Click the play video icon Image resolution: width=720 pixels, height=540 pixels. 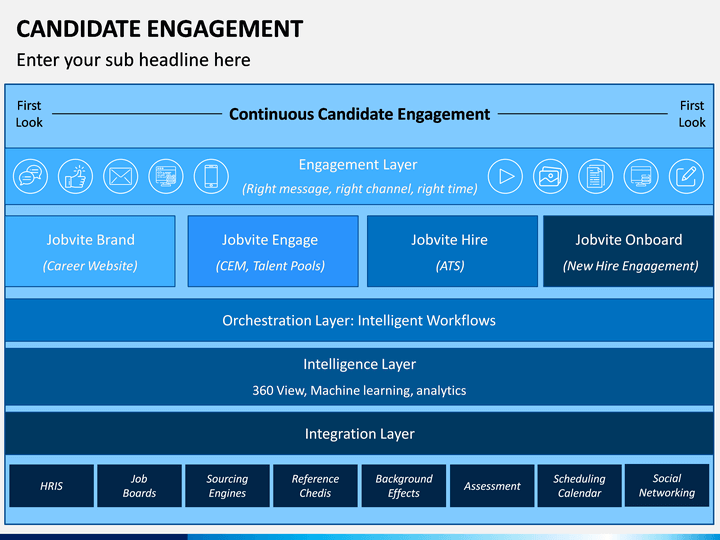point(505,176)
